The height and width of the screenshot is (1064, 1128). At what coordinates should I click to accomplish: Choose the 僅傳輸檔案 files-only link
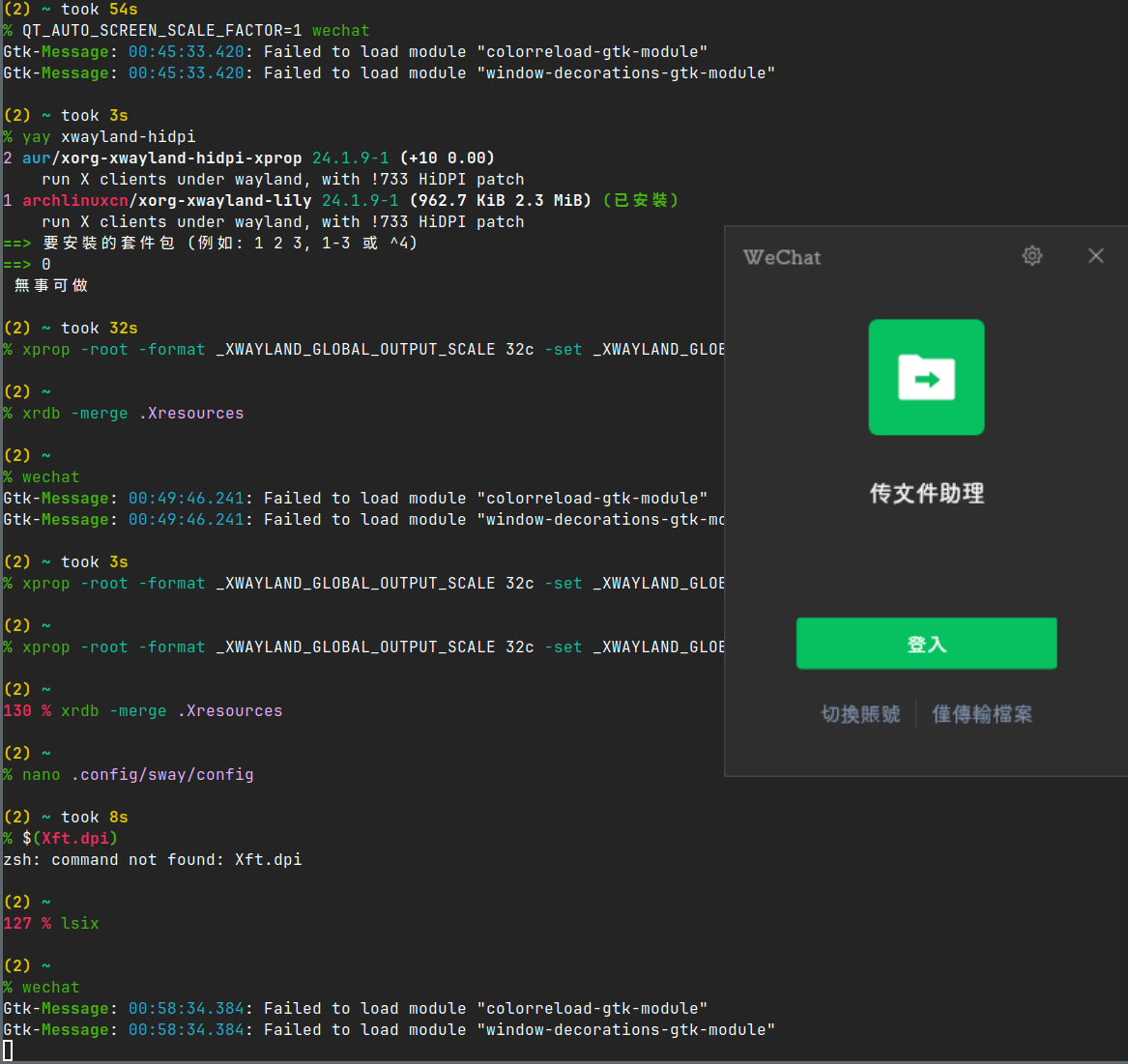(x=982, y=714)
